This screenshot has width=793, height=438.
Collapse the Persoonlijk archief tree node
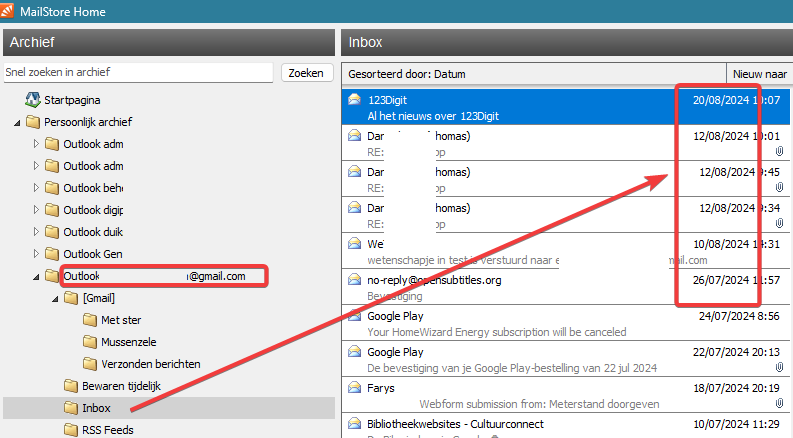[17, 122]
